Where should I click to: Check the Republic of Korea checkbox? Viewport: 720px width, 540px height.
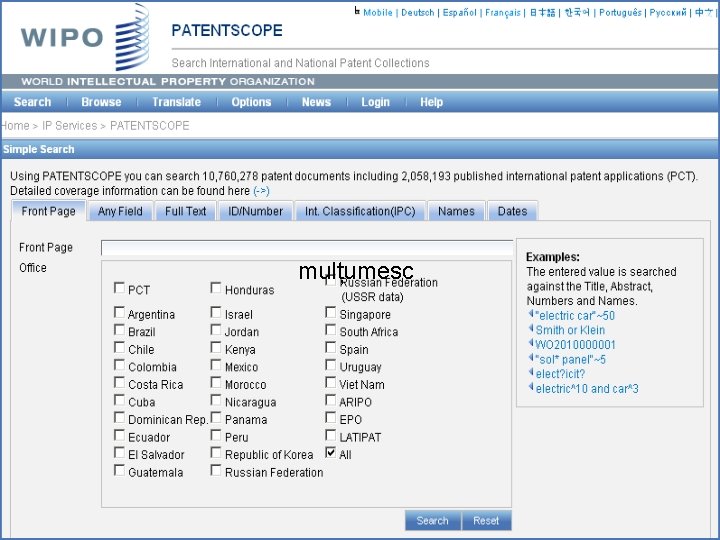(215, 453)
